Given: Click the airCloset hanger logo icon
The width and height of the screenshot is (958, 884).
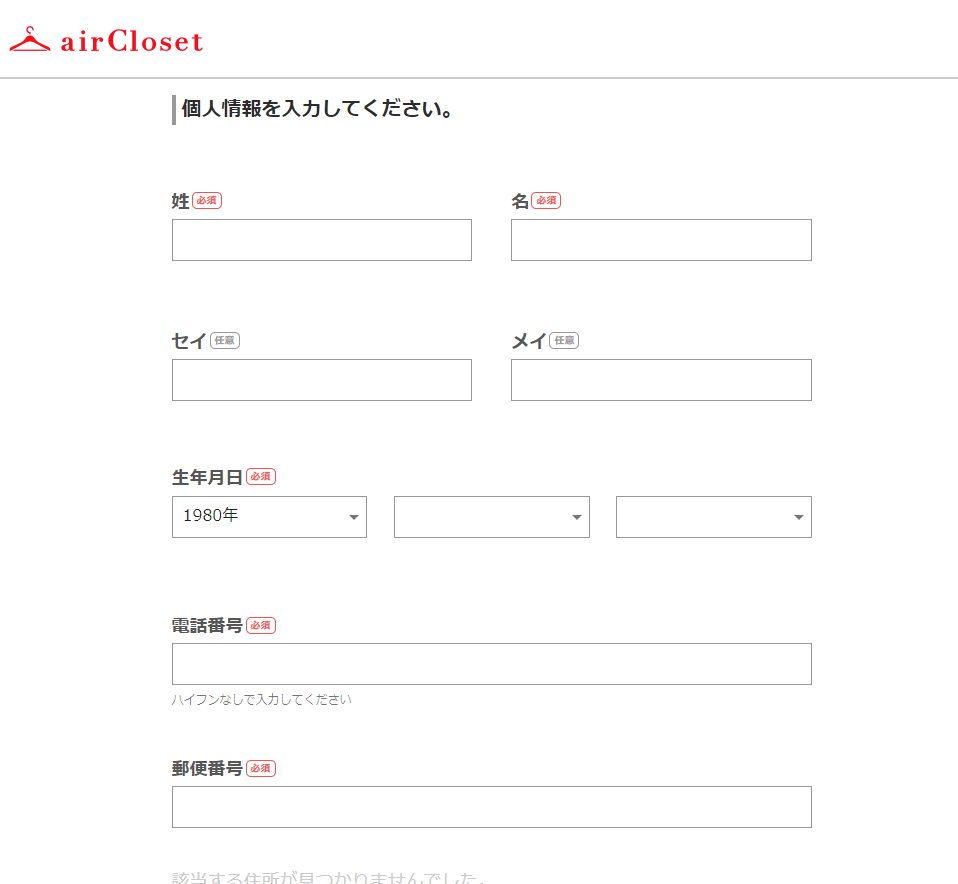Looking at the screenshot, I should coord(29,40).
